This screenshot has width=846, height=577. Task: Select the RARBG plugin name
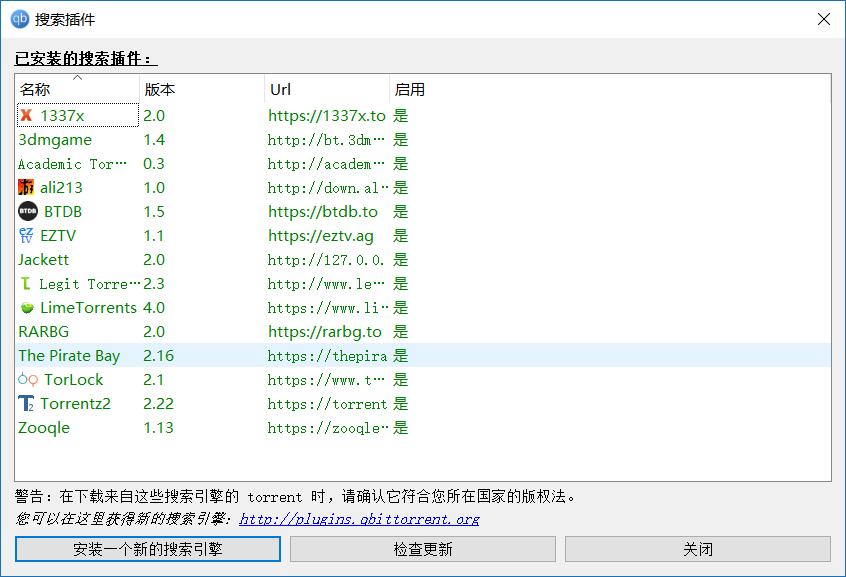pos(44,331)
